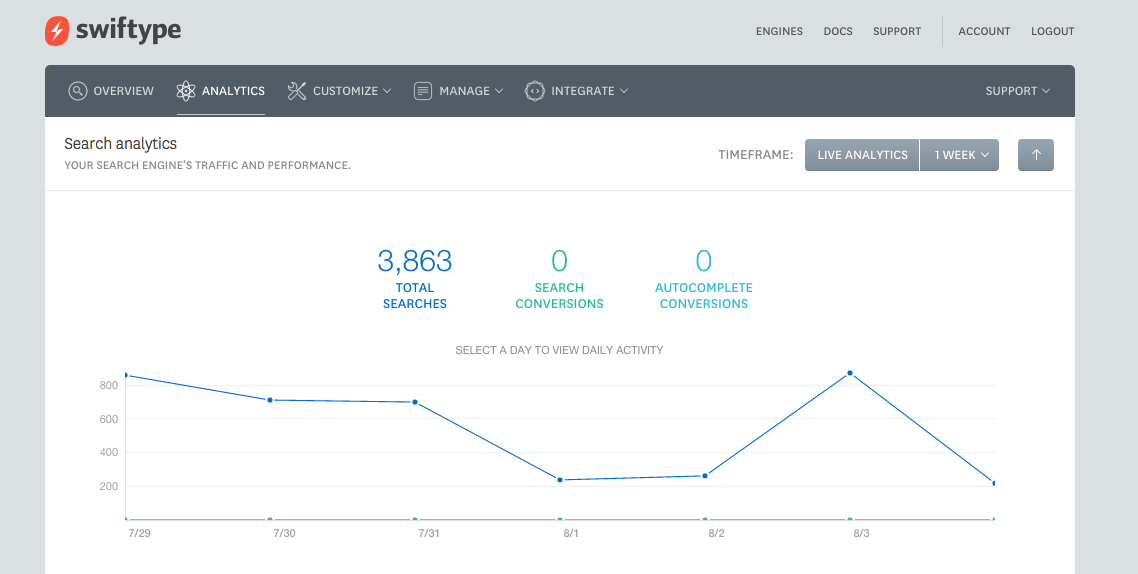Image resolution: width=1138 pixels, height=574 pixels.
Task: Click the Manage list icon
Action: click(x=422, y=91)
